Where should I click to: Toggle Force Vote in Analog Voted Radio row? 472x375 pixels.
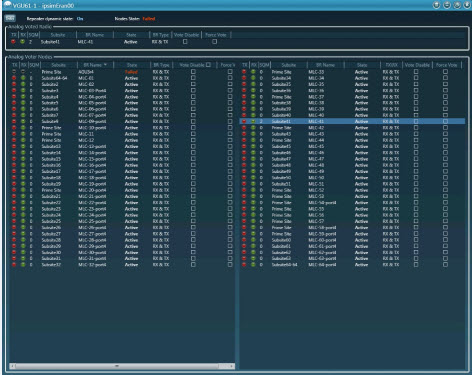click(214, 42)
